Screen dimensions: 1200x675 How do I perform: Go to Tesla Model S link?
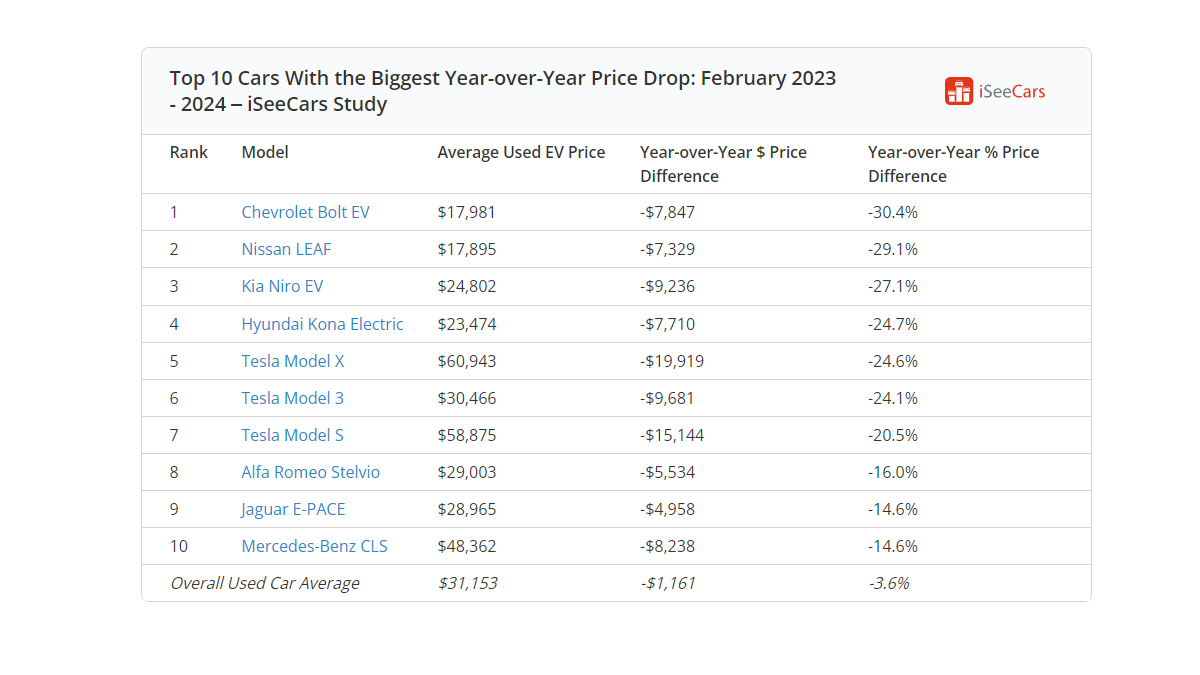292,435
